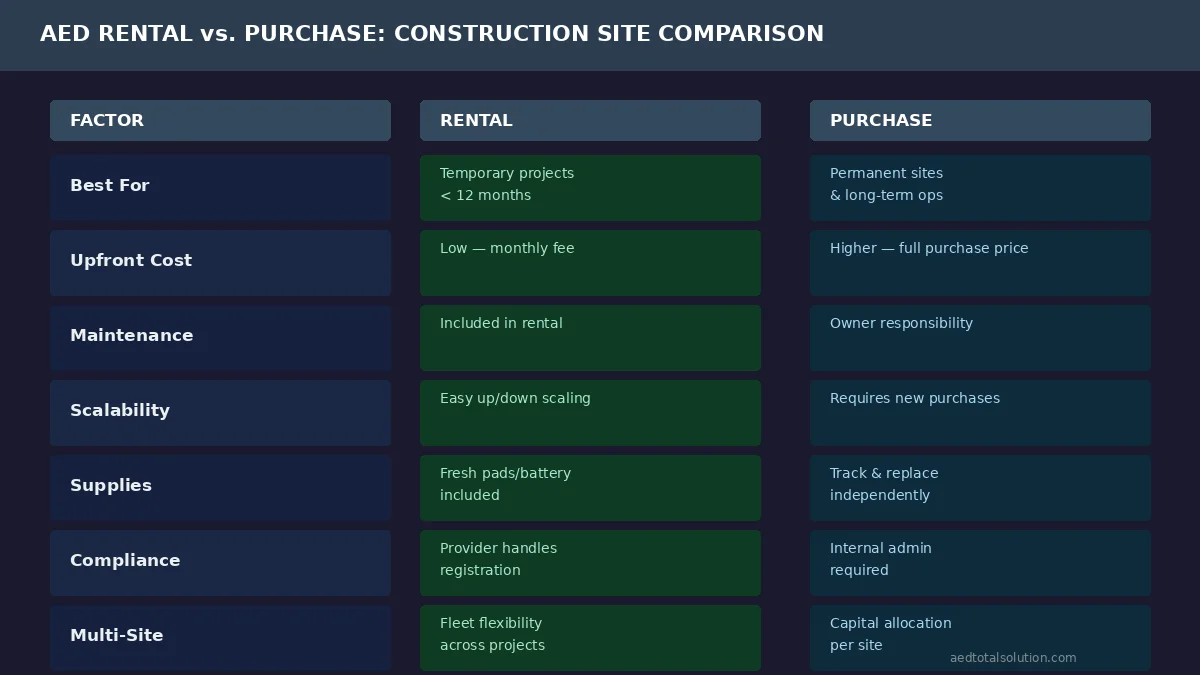Select the 'Temporary projects < 12 months' cell
This screenshot has width=1200, height=675.
590,187
